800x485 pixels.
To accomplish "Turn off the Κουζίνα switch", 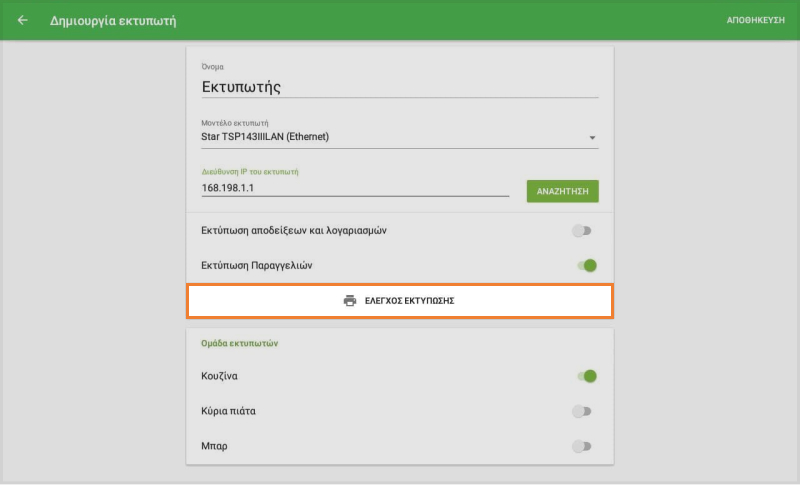I will [x=587, y=376].
